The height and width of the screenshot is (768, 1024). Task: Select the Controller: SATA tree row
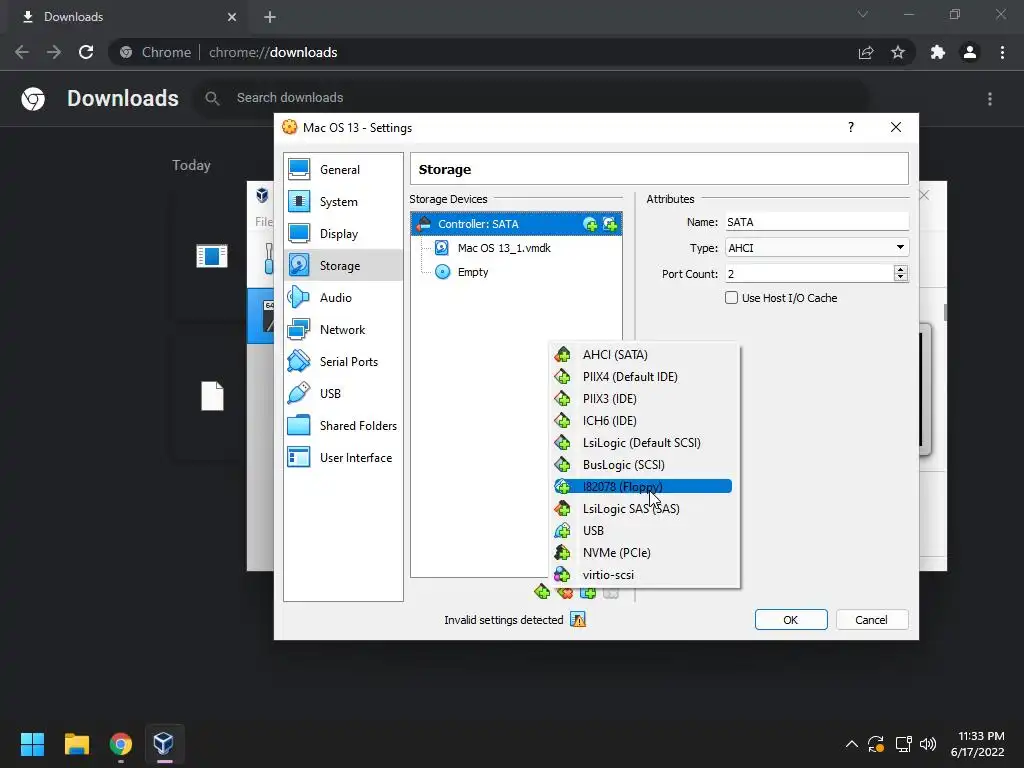(516, 224)
